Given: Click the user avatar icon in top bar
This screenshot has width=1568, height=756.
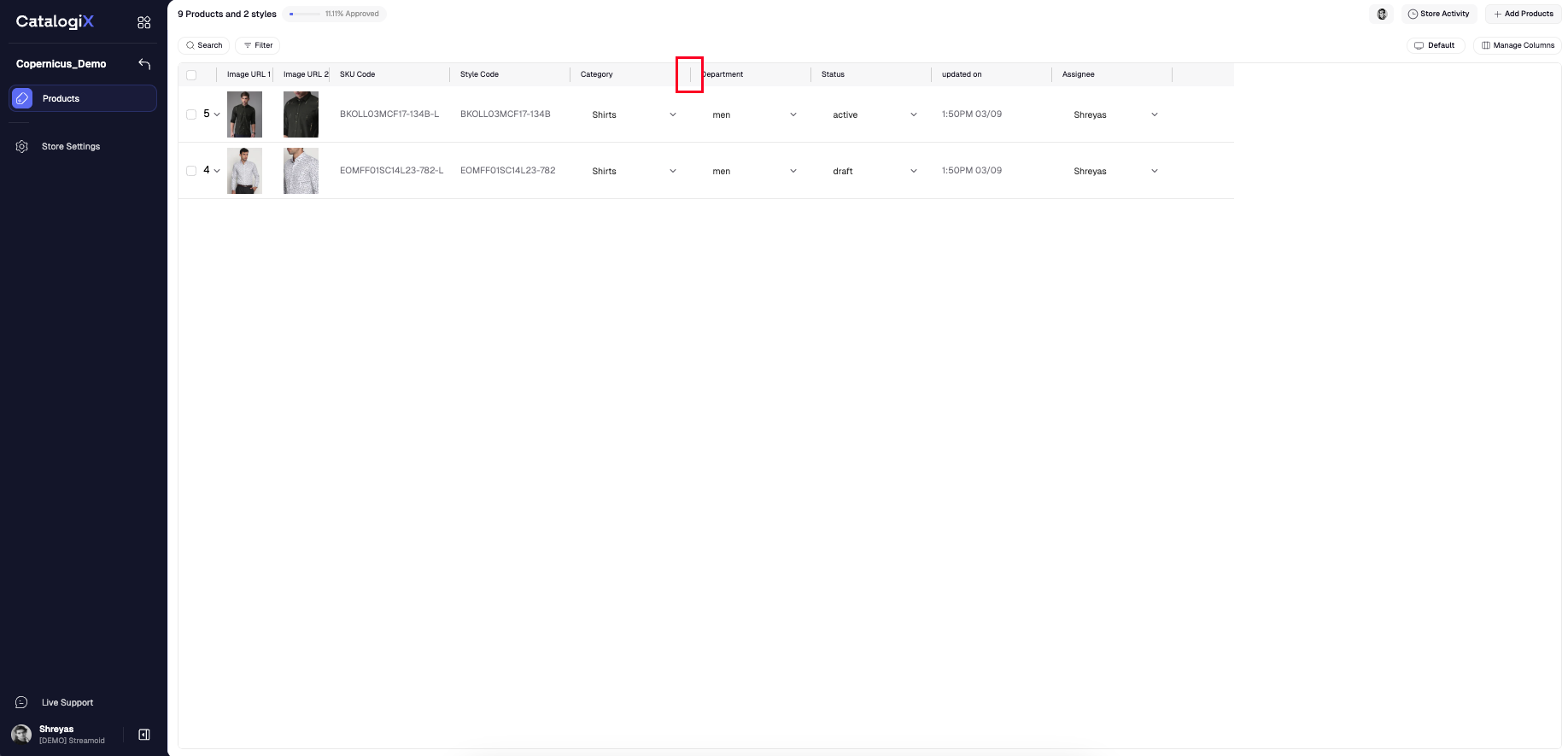Looking at the screenshot, I should pos(1382,14).
